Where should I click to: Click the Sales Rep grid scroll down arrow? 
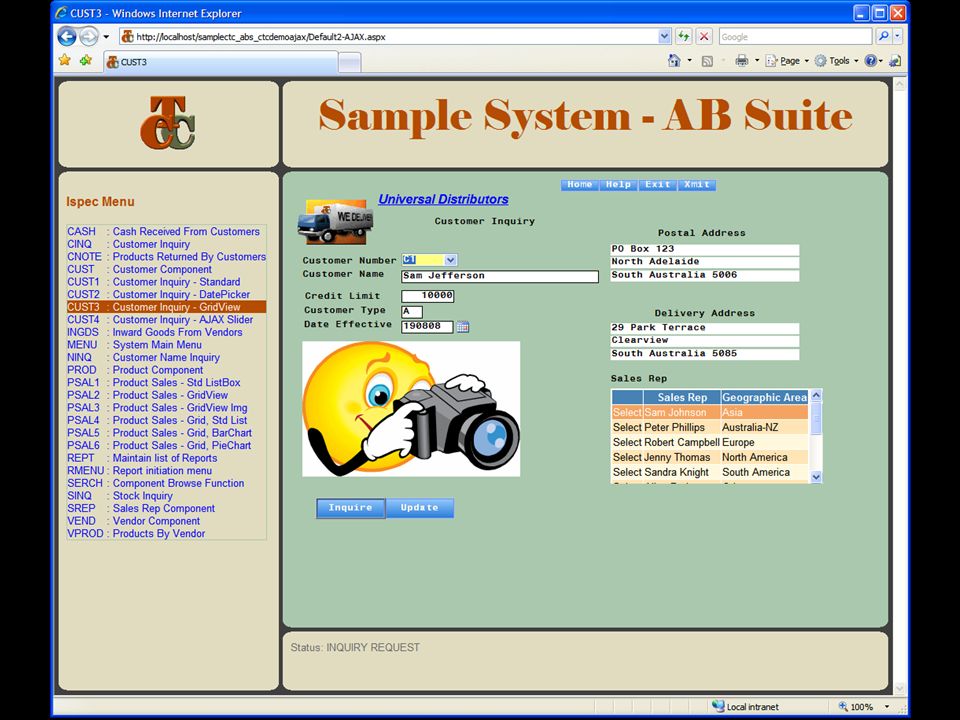pos(816,476)
